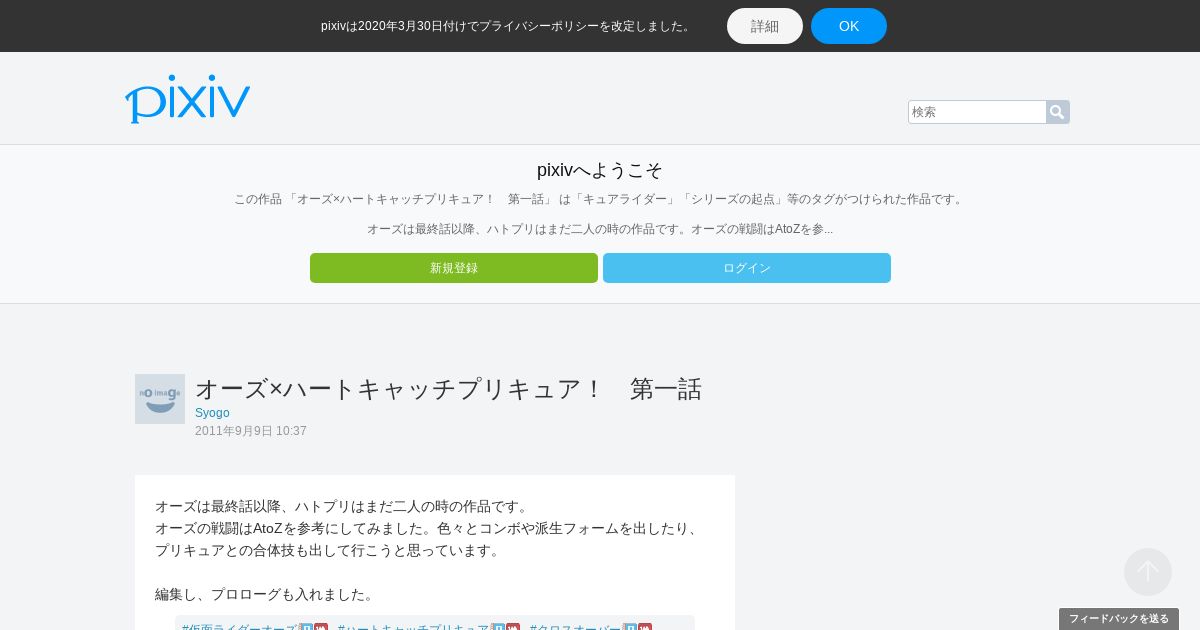
Task: Open the フィードバックを送る button
Action: point(1119,619)
